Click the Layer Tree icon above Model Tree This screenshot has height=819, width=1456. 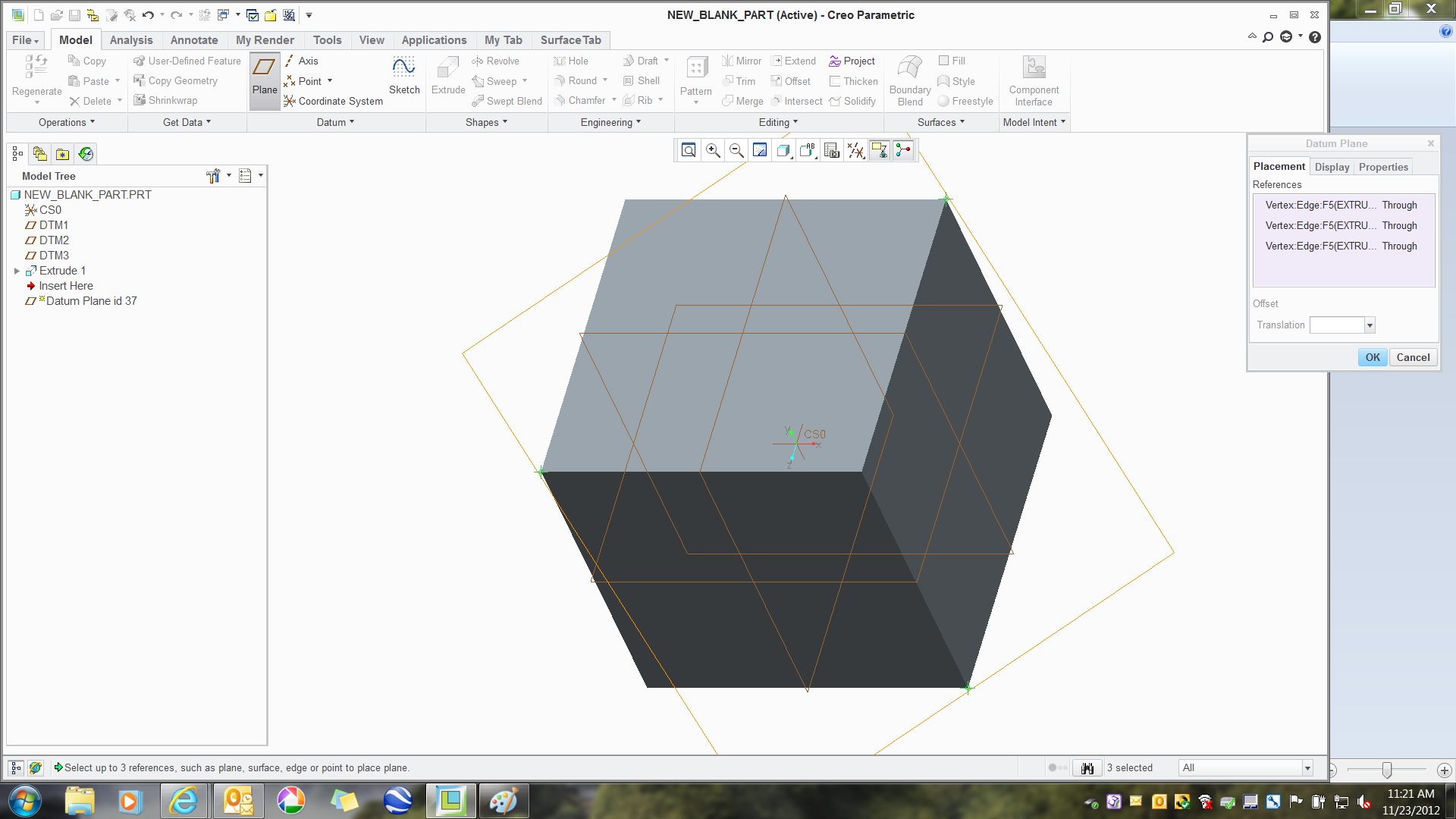40,154
